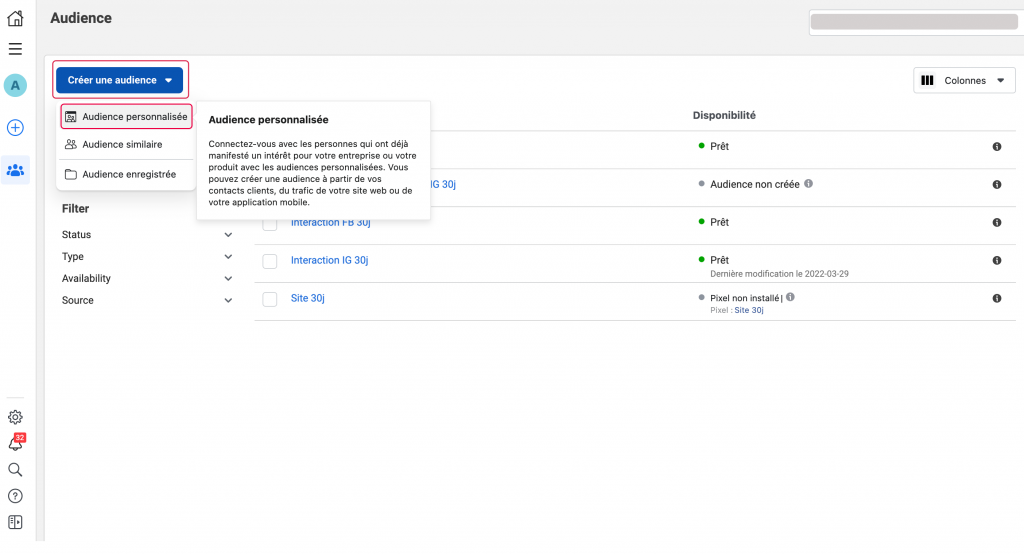
Task: Click the plus circle create icon
Action: coord(15,127)
